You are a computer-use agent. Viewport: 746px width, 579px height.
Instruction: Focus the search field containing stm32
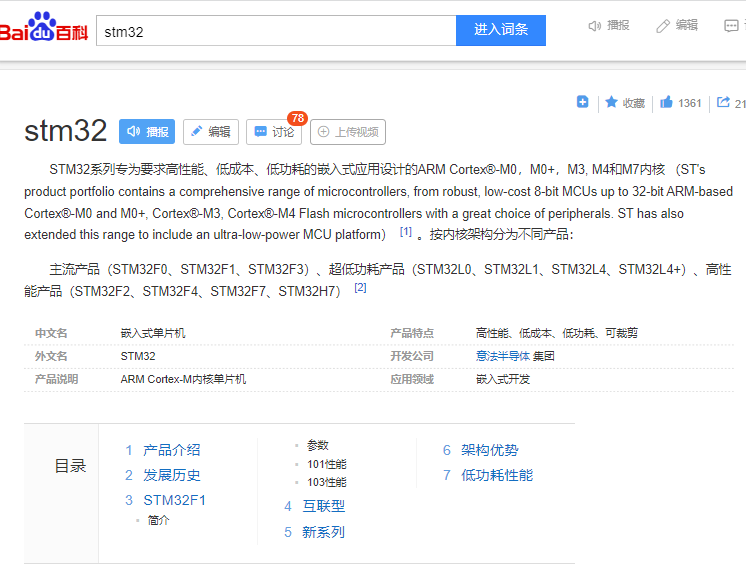point(276,31)
